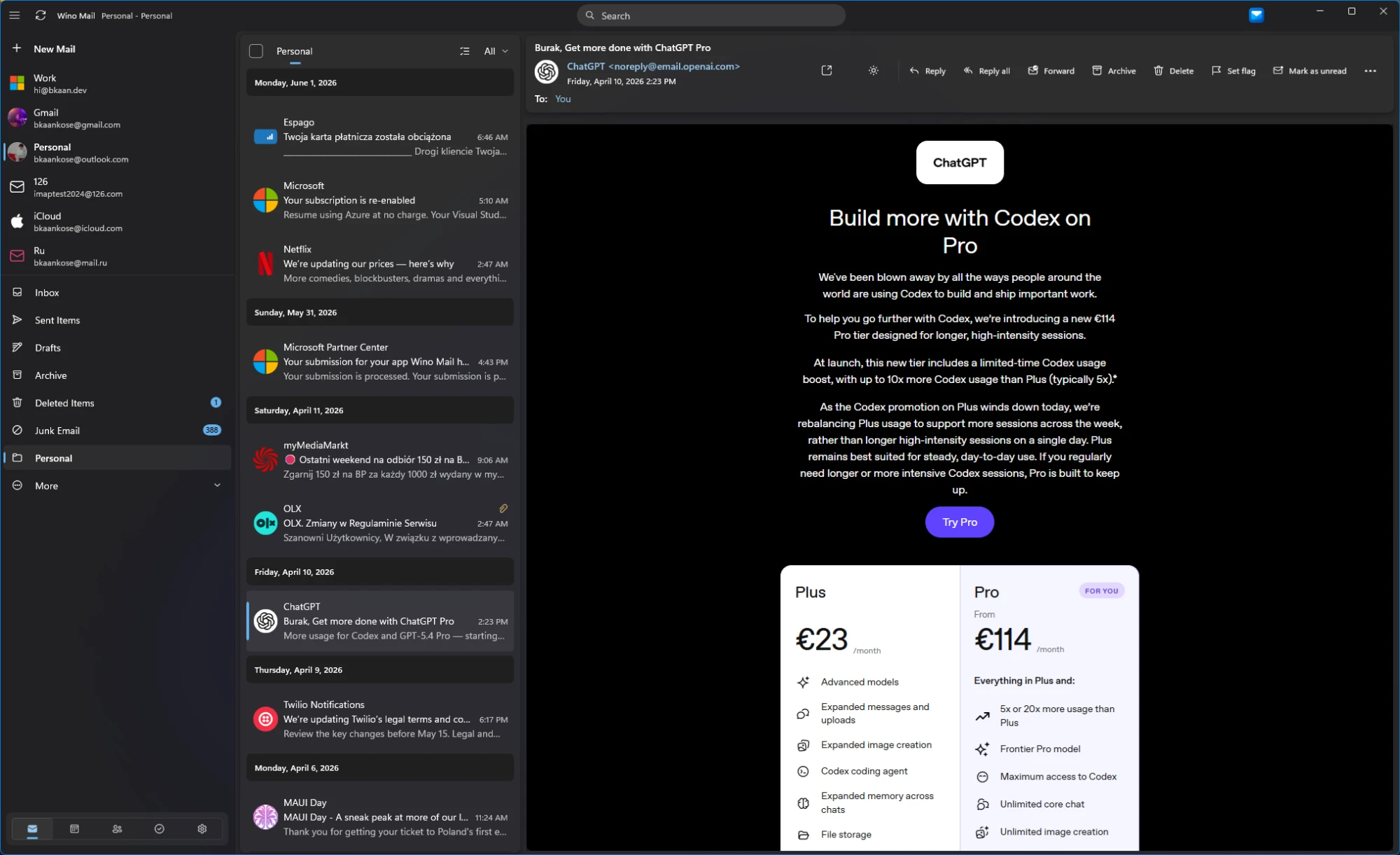Switch to Mail view icon at bottom
1400x855 pixels.
pos(32,829)
